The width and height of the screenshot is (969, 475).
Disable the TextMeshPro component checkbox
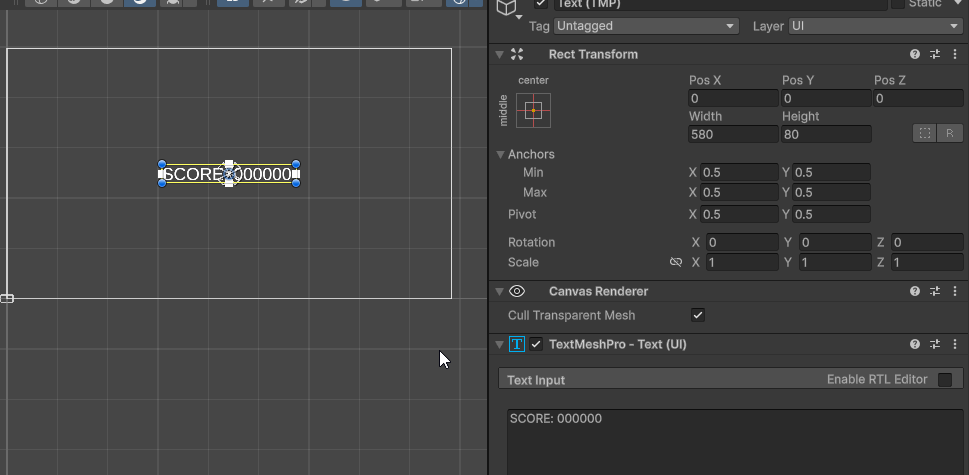coord(536,344)
